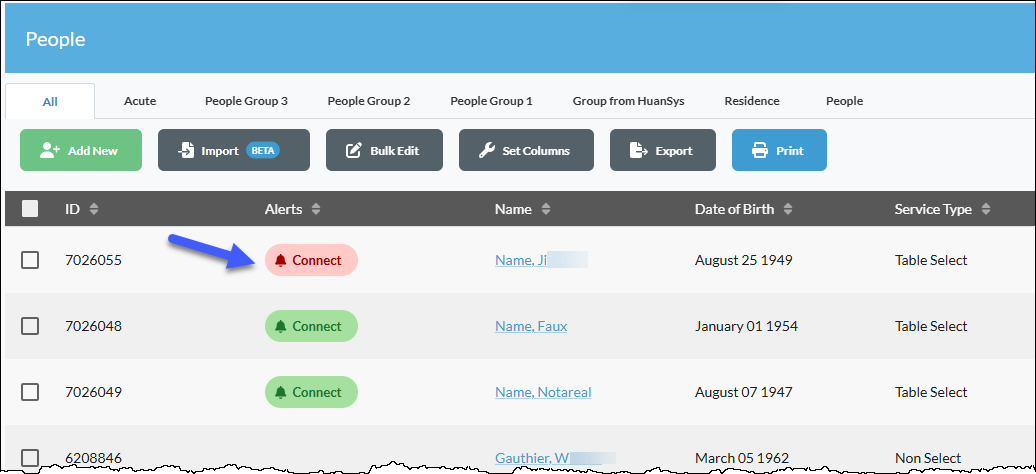1036x474 pixels.
Task: Check the box for ID 7026049
Action: [30, 392]
